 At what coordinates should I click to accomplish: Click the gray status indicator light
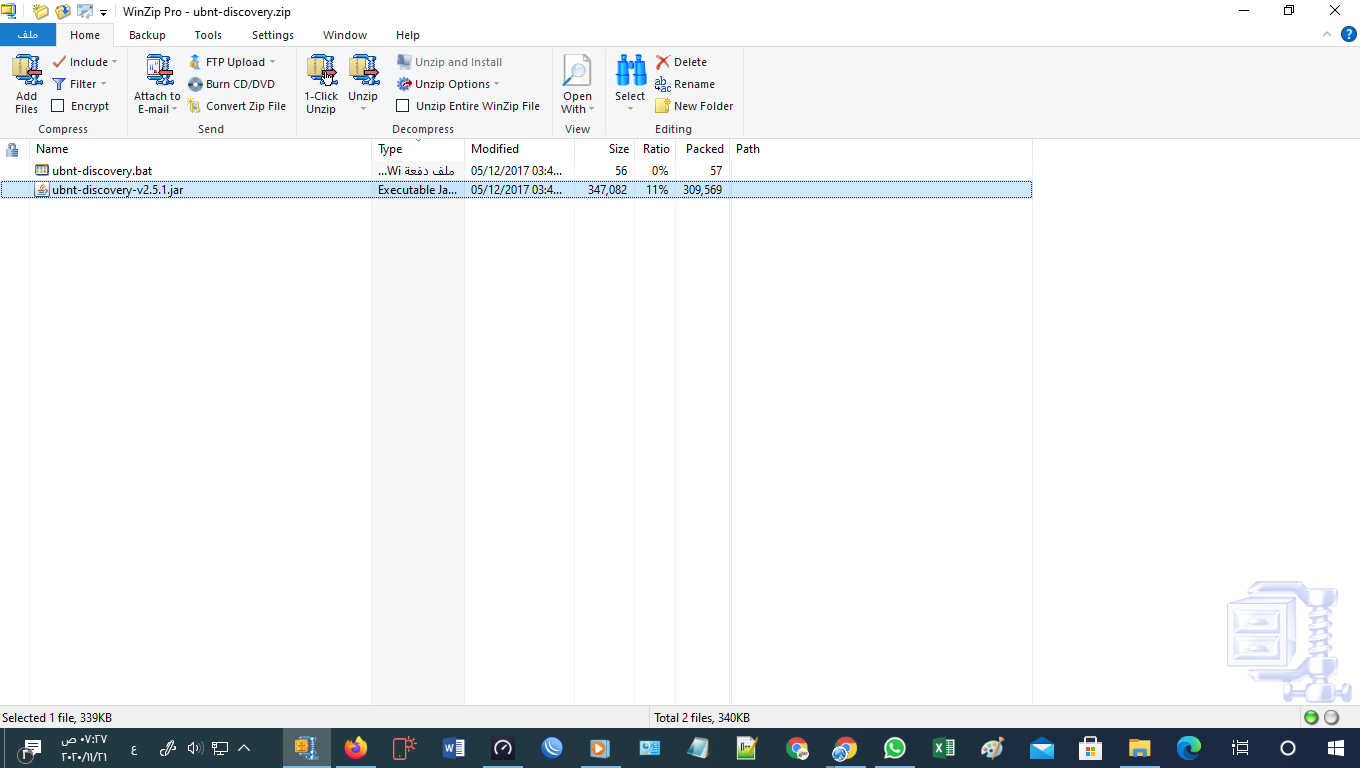[1331, 717]
